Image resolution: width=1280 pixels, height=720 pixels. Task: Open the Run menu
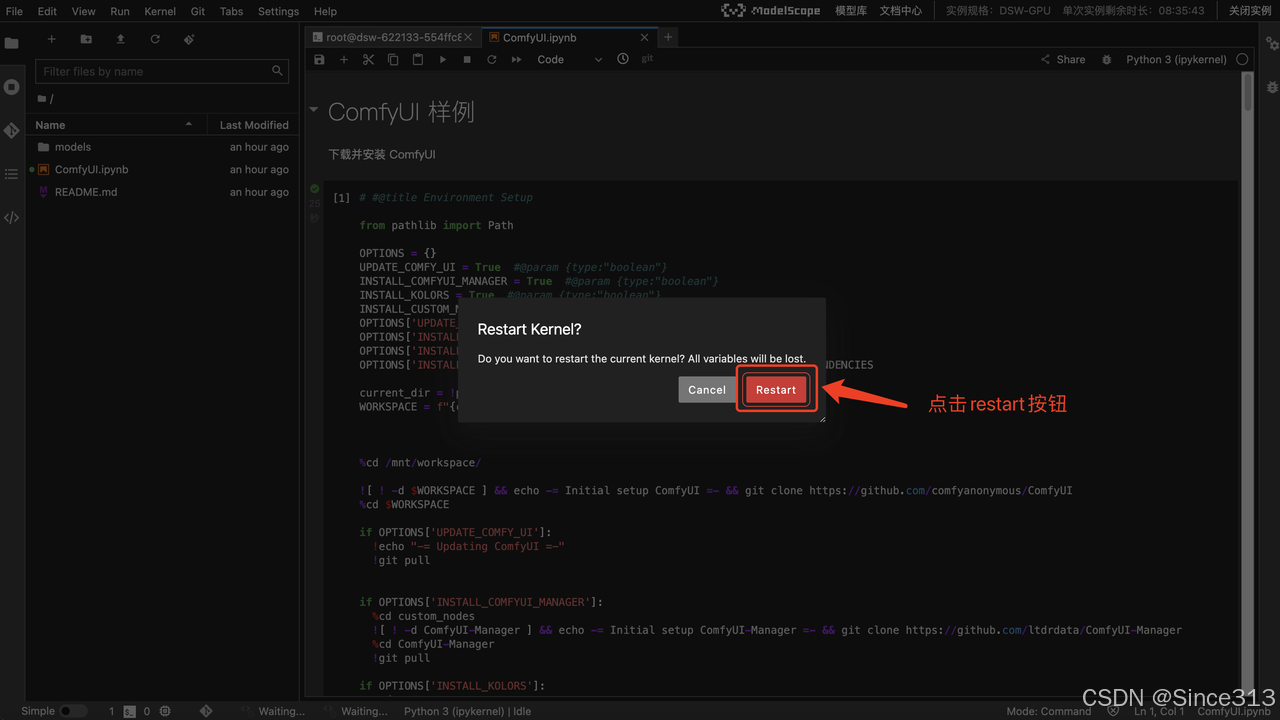[x=120, y=11]
